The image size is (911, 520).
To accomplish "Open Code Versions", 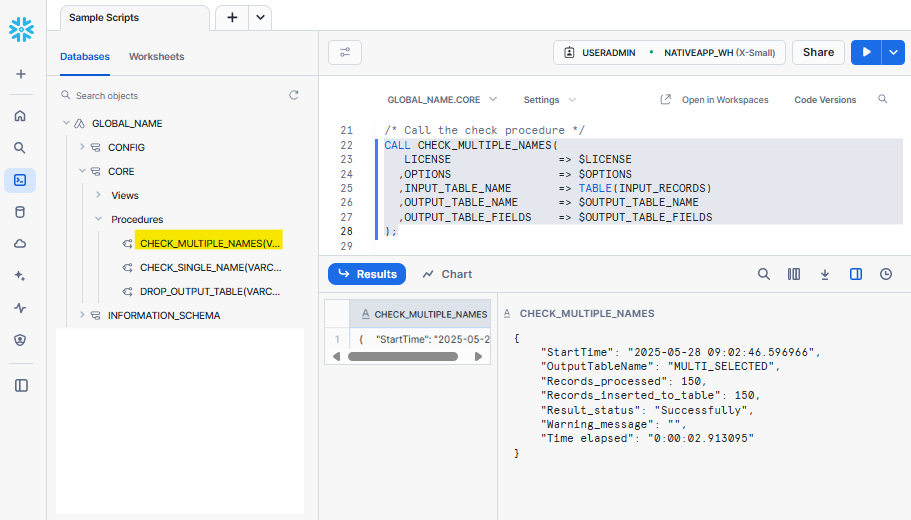I will pos(825,99).
